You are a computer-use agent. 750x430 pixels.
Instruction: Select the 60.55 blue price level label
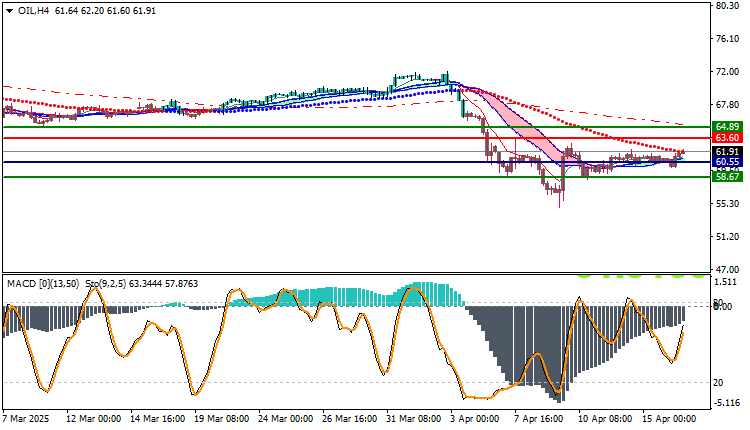coord(727,162)
